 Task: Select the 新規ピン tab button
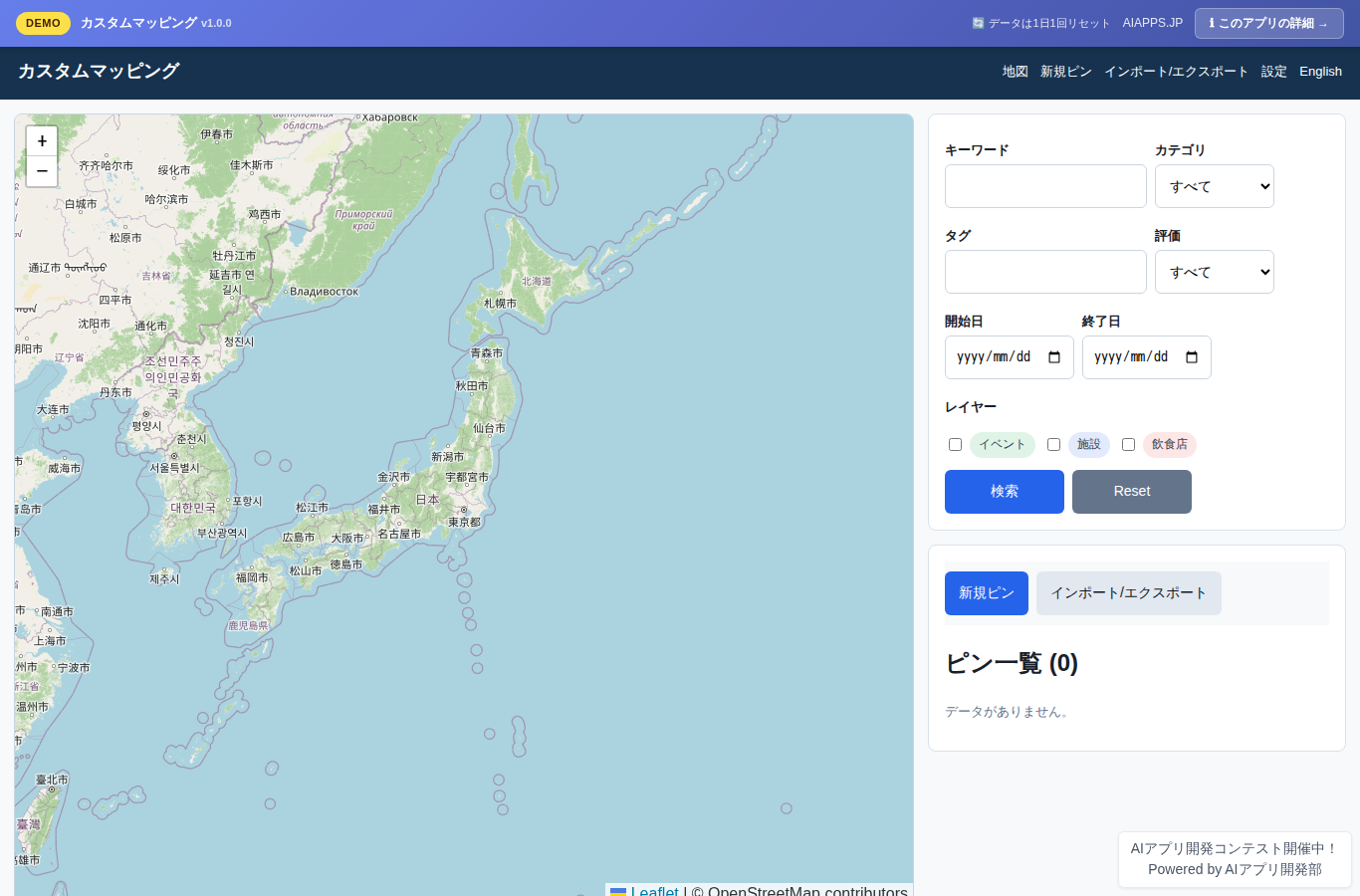click(987, 593)
